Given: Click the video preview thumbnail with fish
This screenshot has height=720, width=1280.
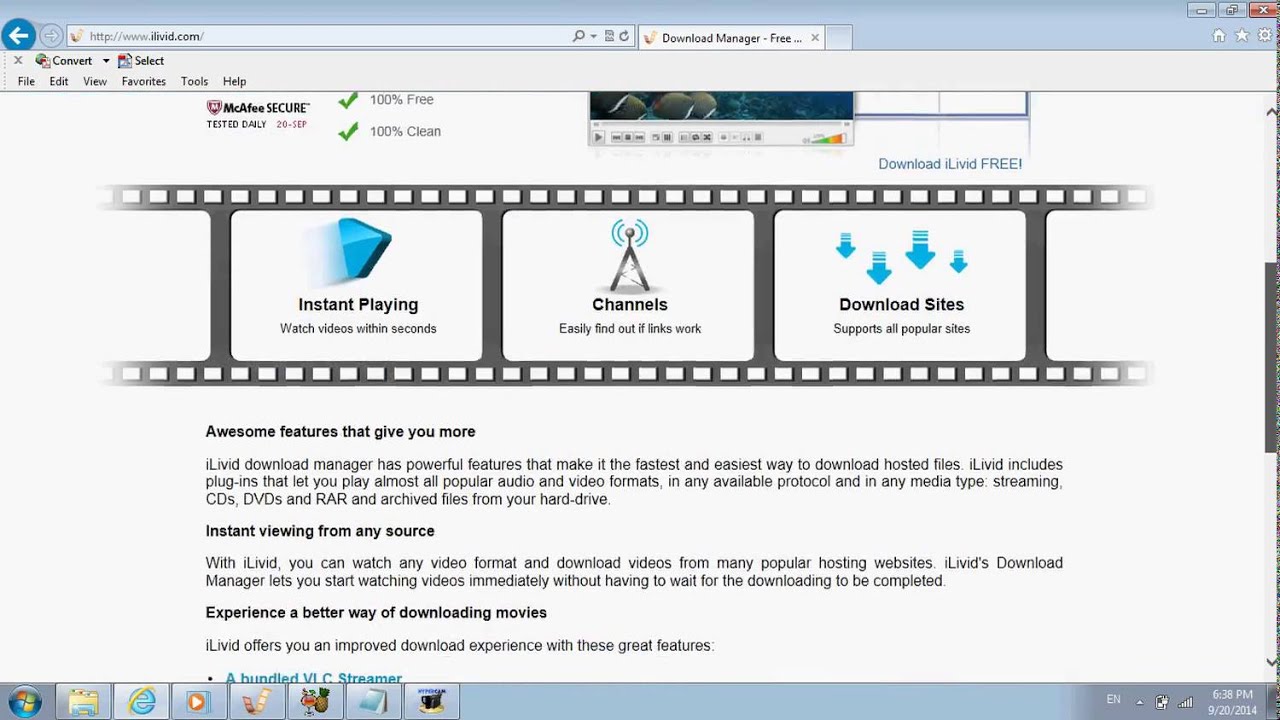Looking at the screenshot, I should [x=721, y=106].
